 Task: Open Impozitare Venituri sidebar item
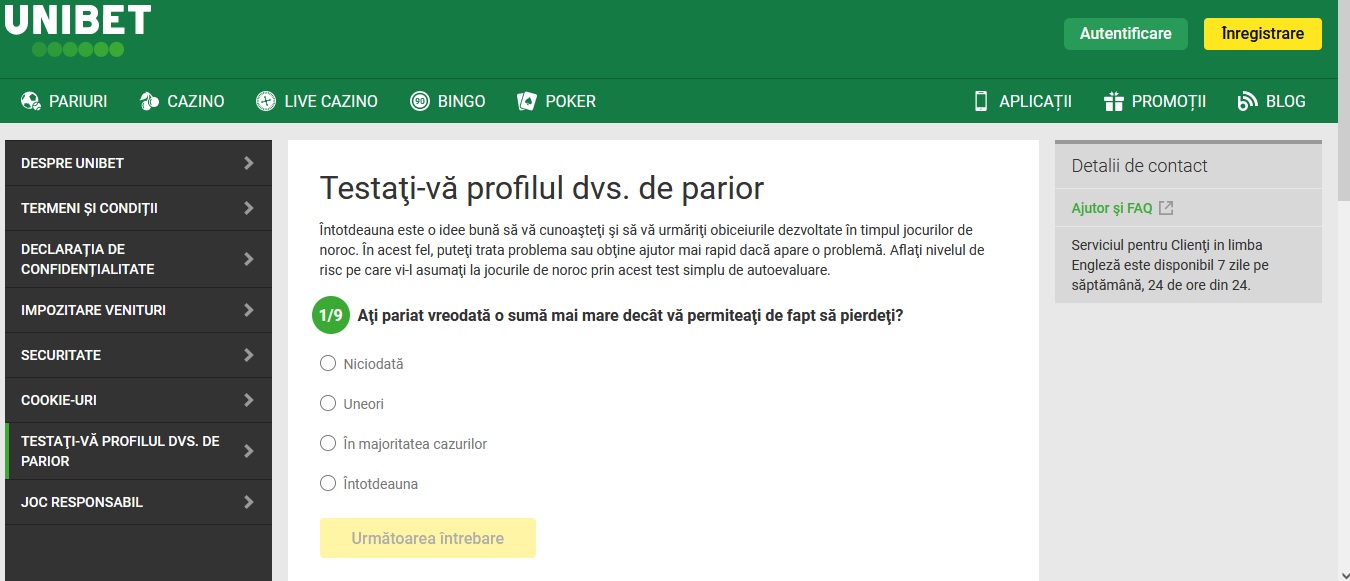tap(138, 310)
